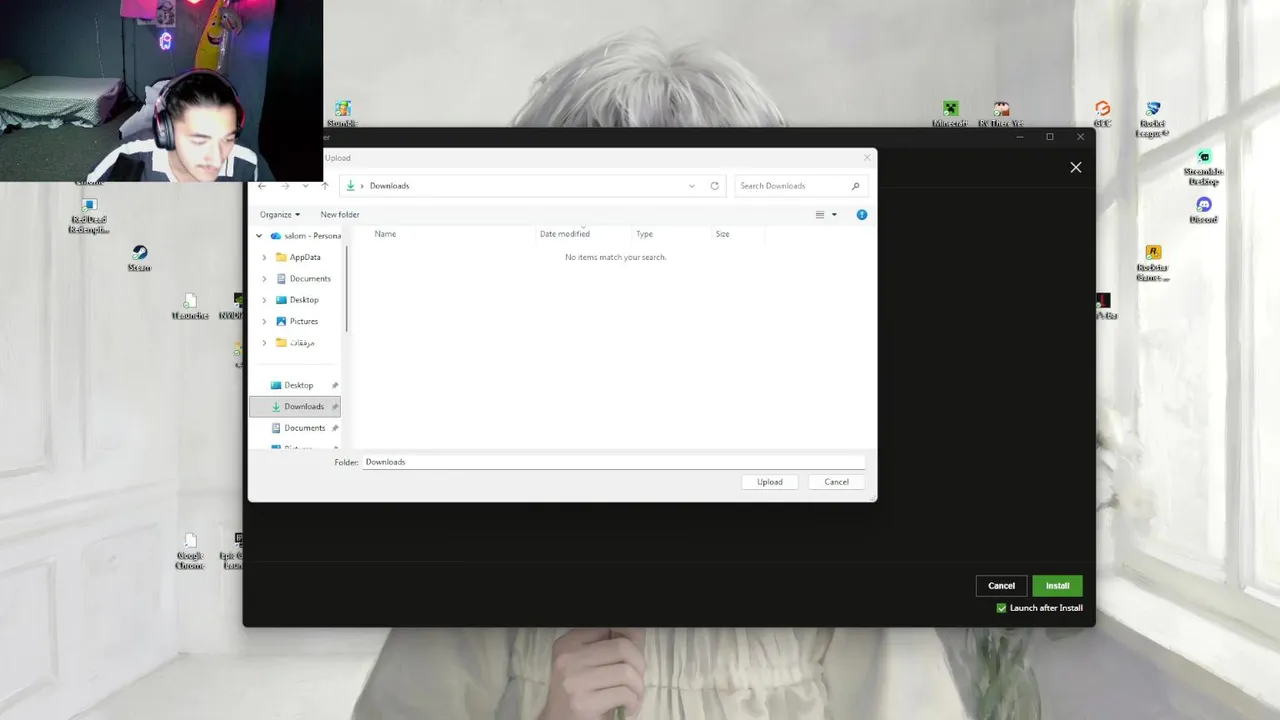Click Downloads breadcrumb in the address bar
Viewport: 1280px width, 720px height.
click(x=389, y=186)
